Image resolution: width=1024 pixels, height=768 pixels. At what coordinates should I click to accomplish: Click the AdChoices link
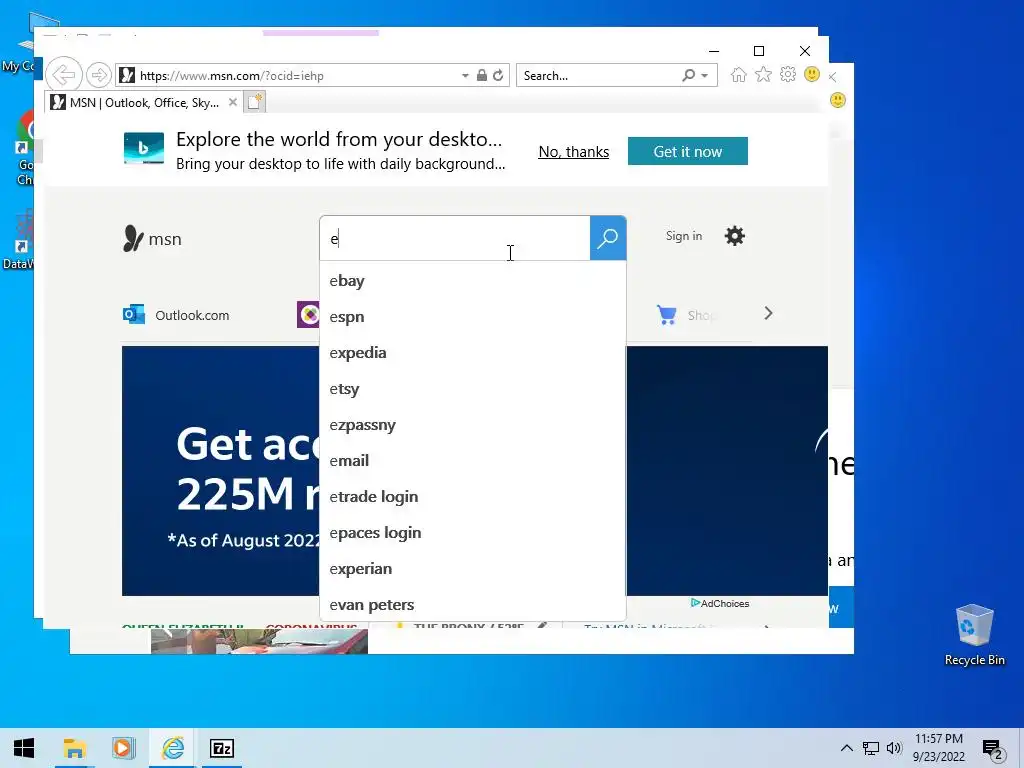(x=720, y=603)
